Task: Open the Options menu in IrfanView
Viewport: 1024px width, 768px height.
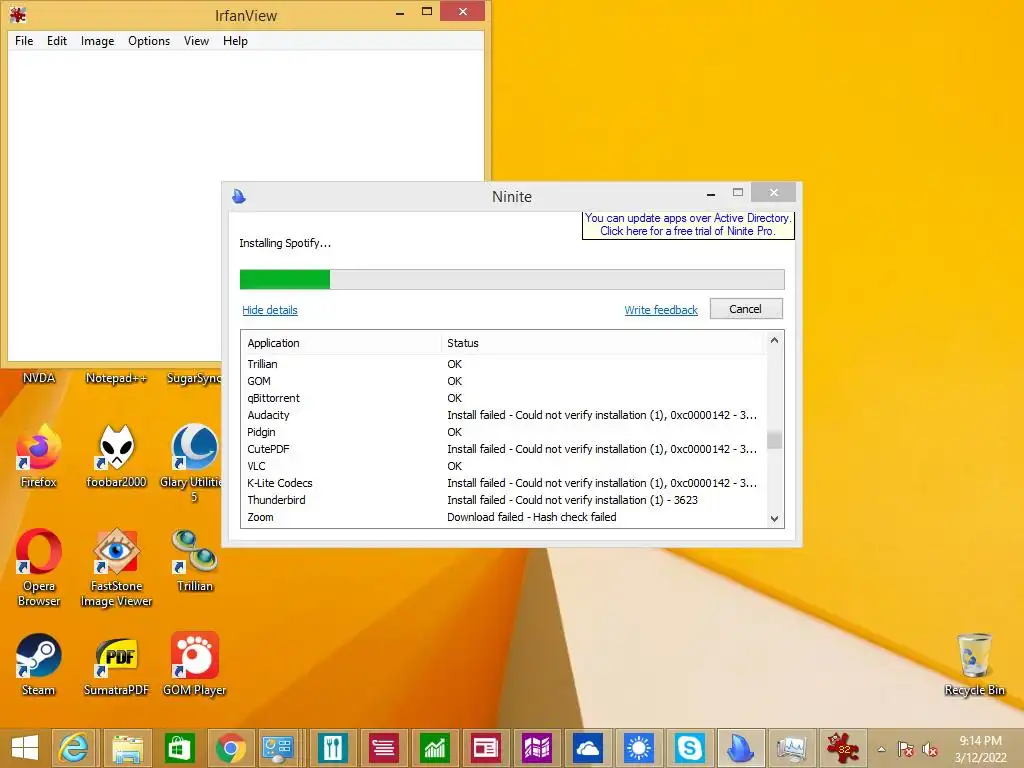Action: pyautogui.click(x=149, y=40)
